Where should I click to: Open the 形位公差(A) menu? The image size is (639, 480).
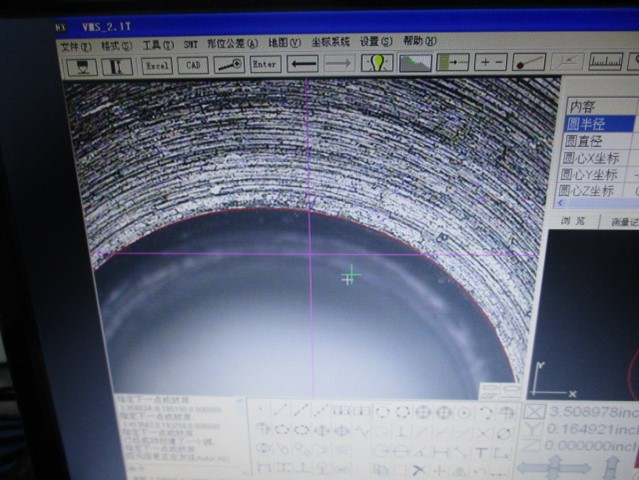[232, 43]
